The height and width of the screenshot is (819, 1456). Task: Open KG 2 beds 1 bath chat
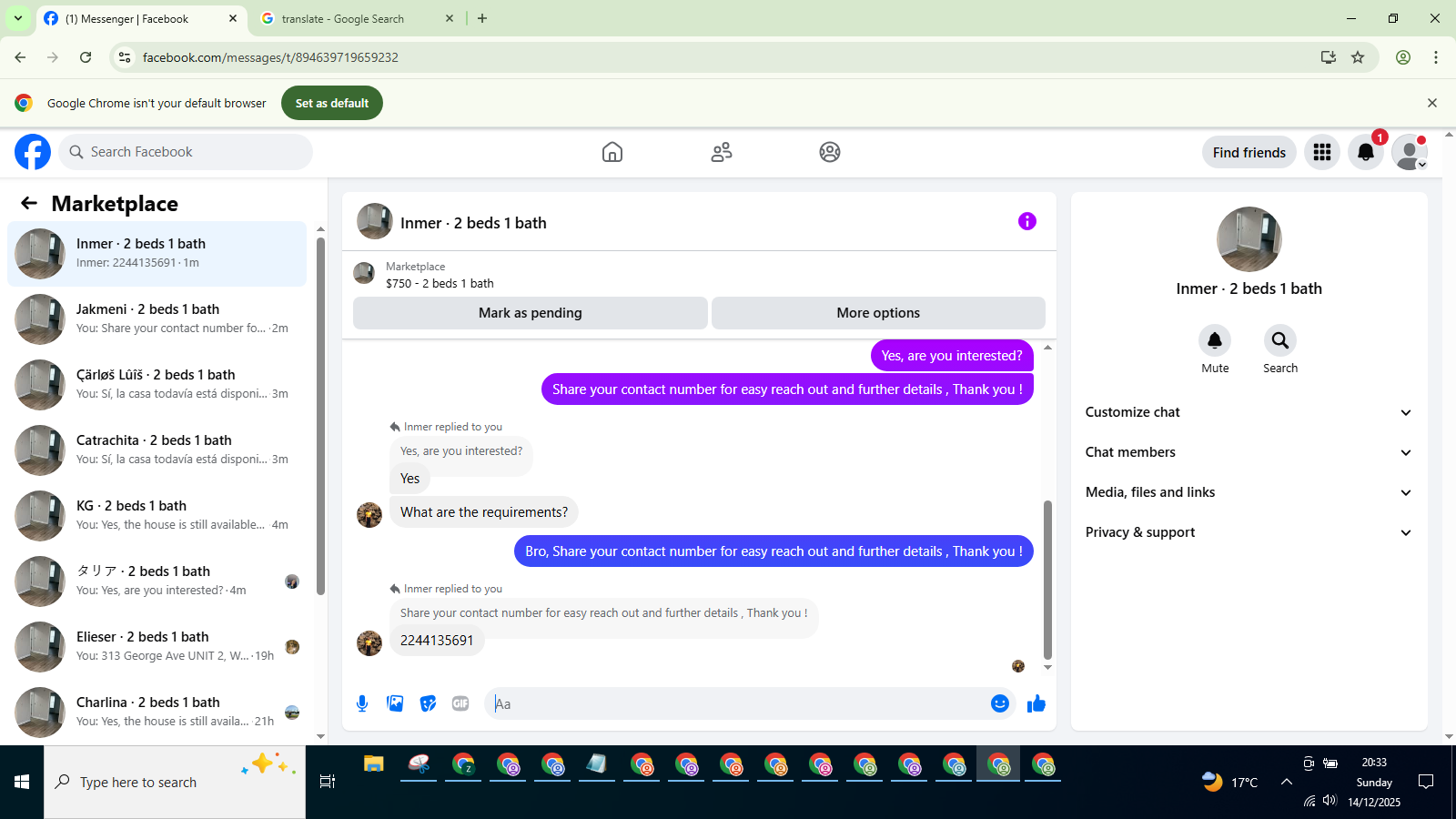click(157, 516)
